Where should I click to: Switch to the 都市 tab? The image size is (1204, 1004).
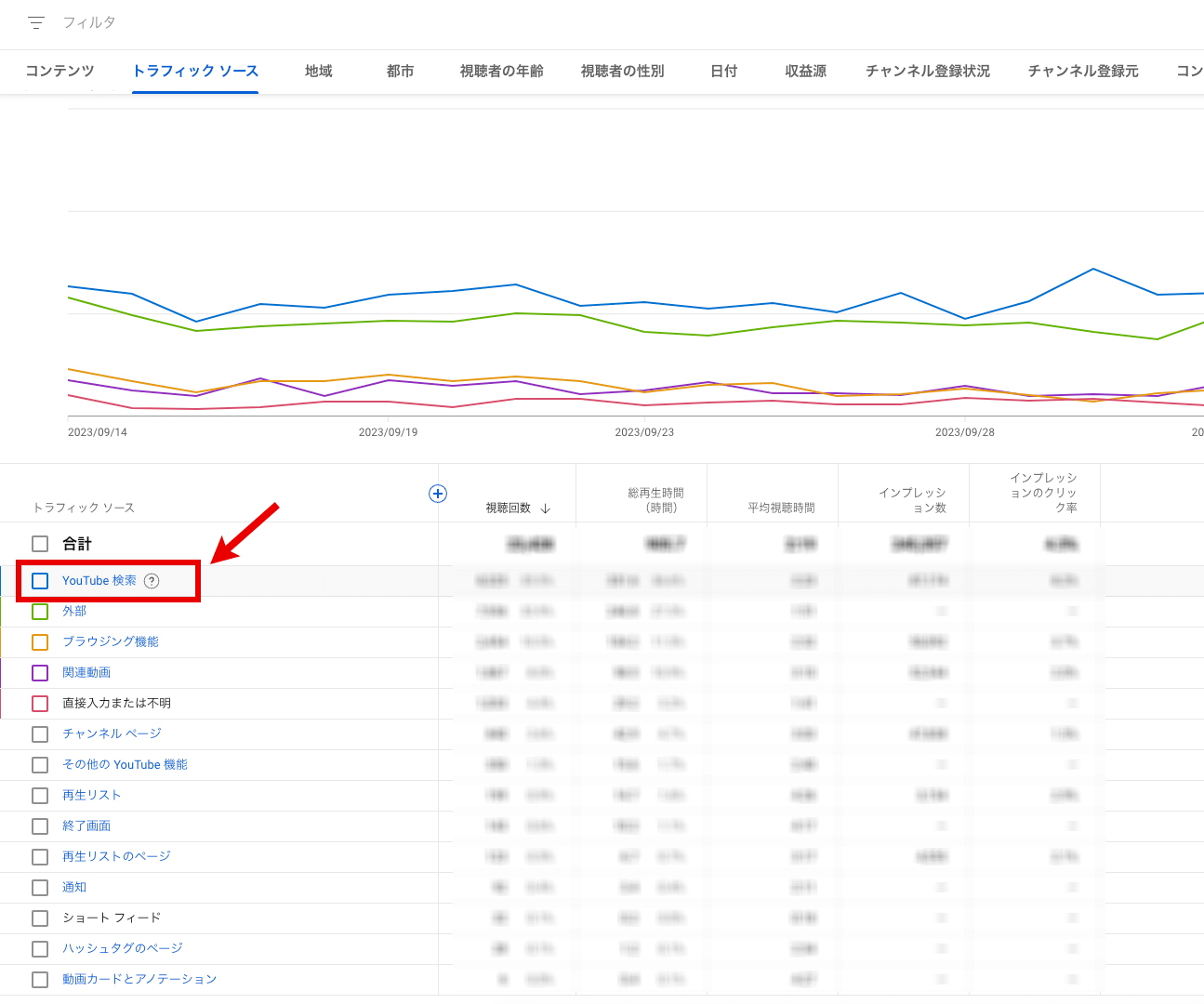[401, 71]
